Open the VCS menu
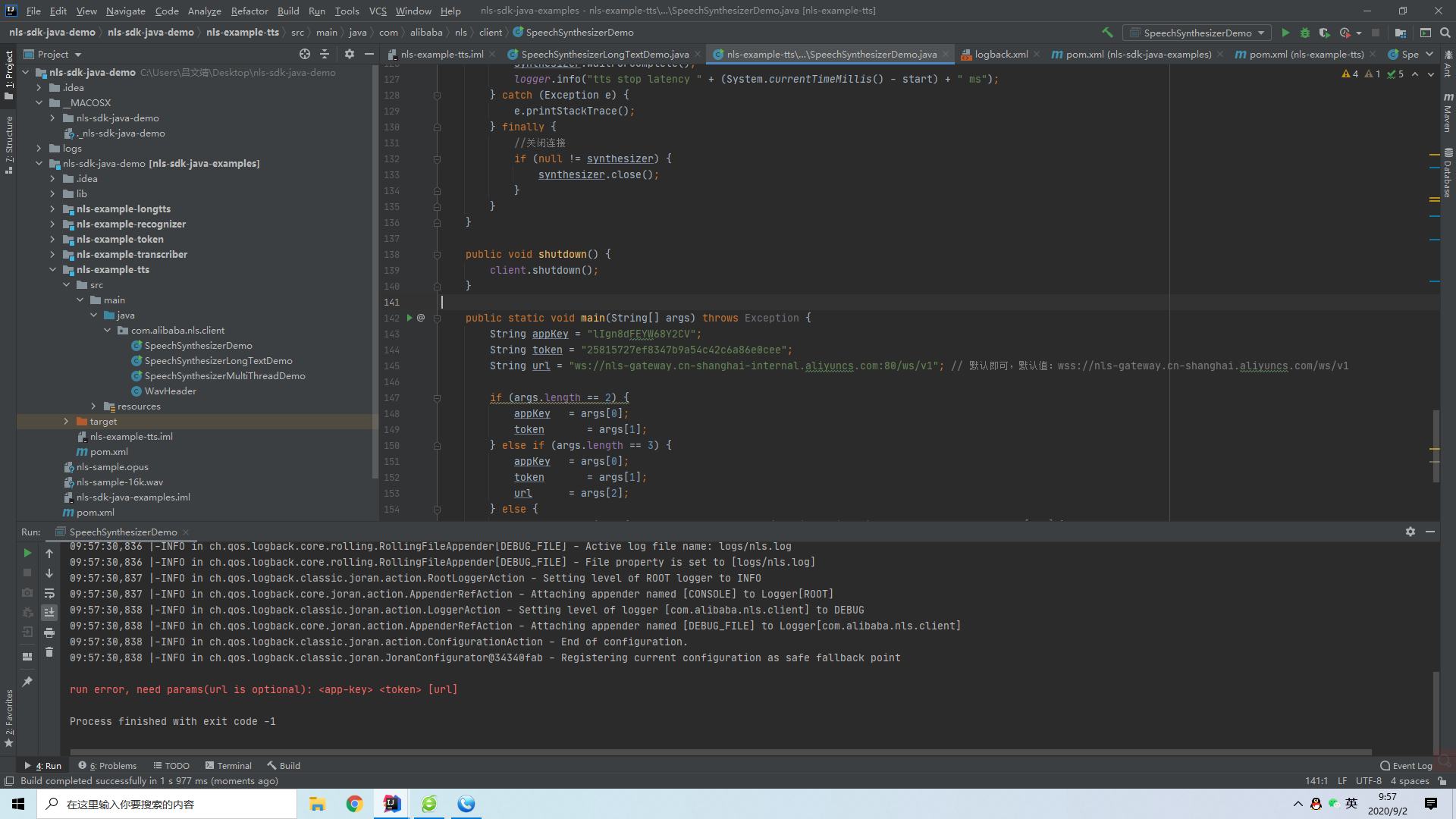 coord(378,11)
